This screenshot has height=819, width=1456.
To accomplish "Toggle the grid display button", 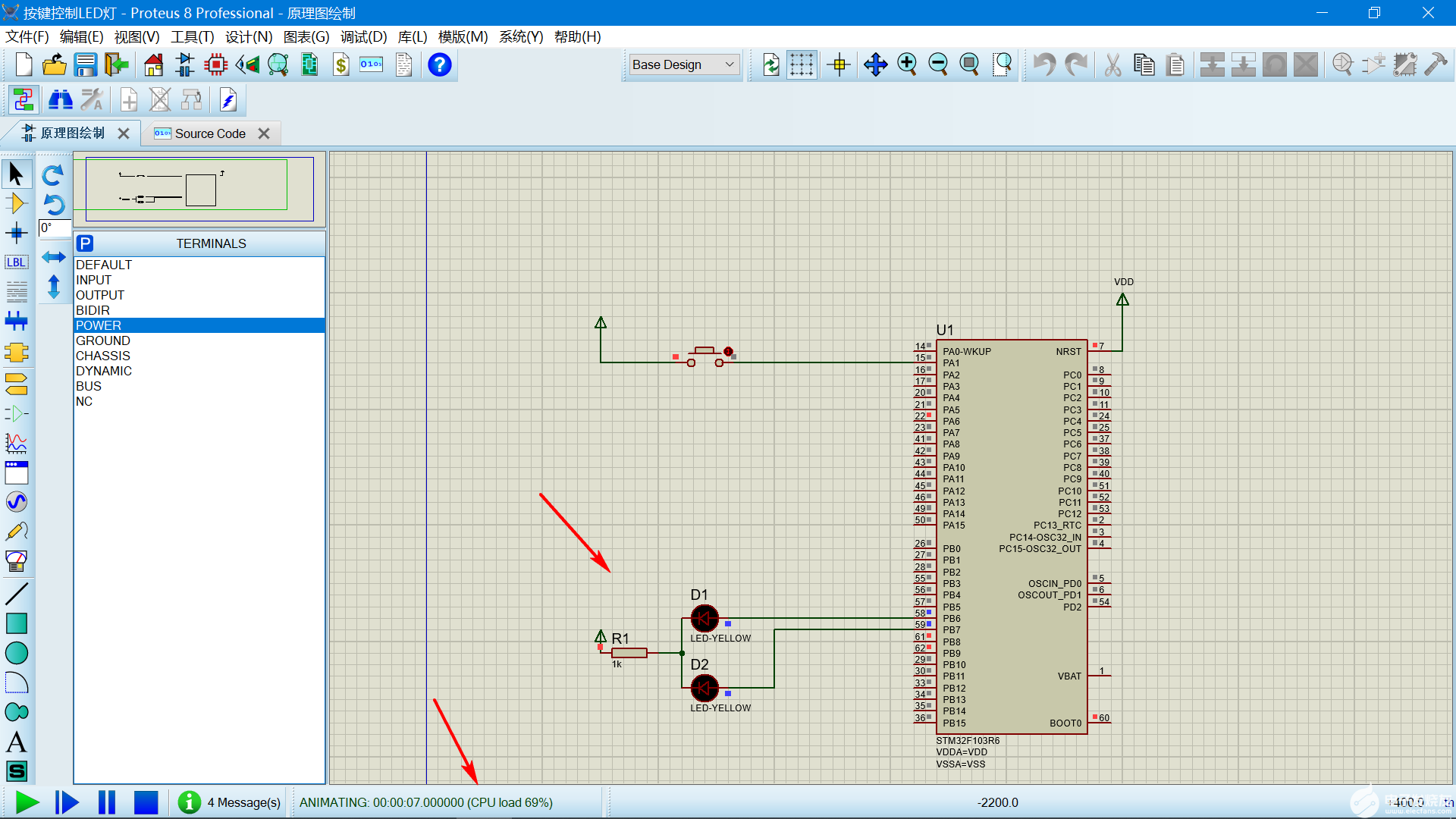I will (x=802, y=65).
